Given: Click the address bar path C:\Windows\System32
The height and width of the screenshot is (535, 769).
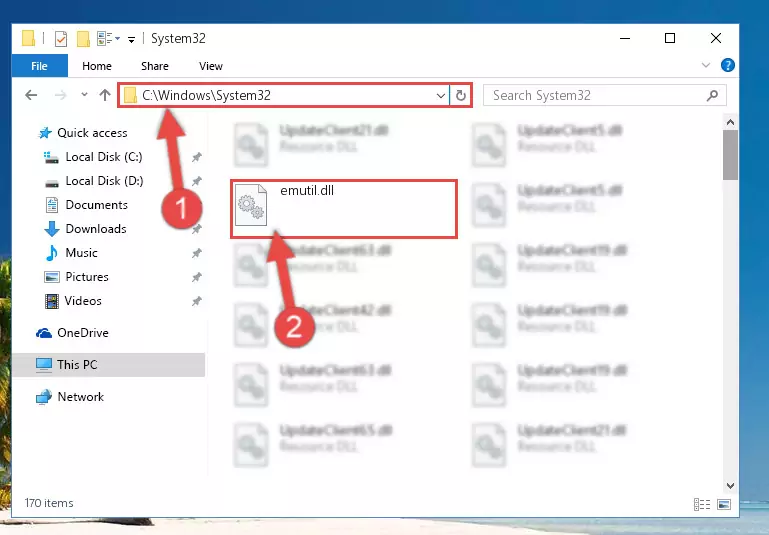Looking at the screenshot, I should point(206,95).
